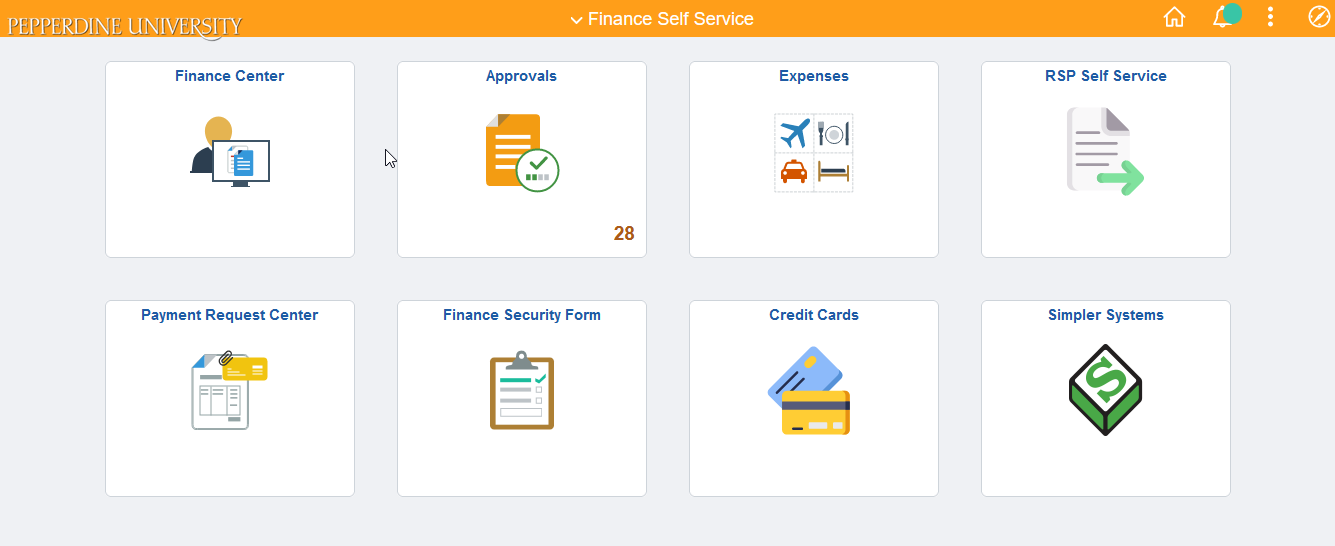The height and width of the screenshot is (546, 1335).
Task: Open the Credit Cards tile label
Action: pos(814,315)
